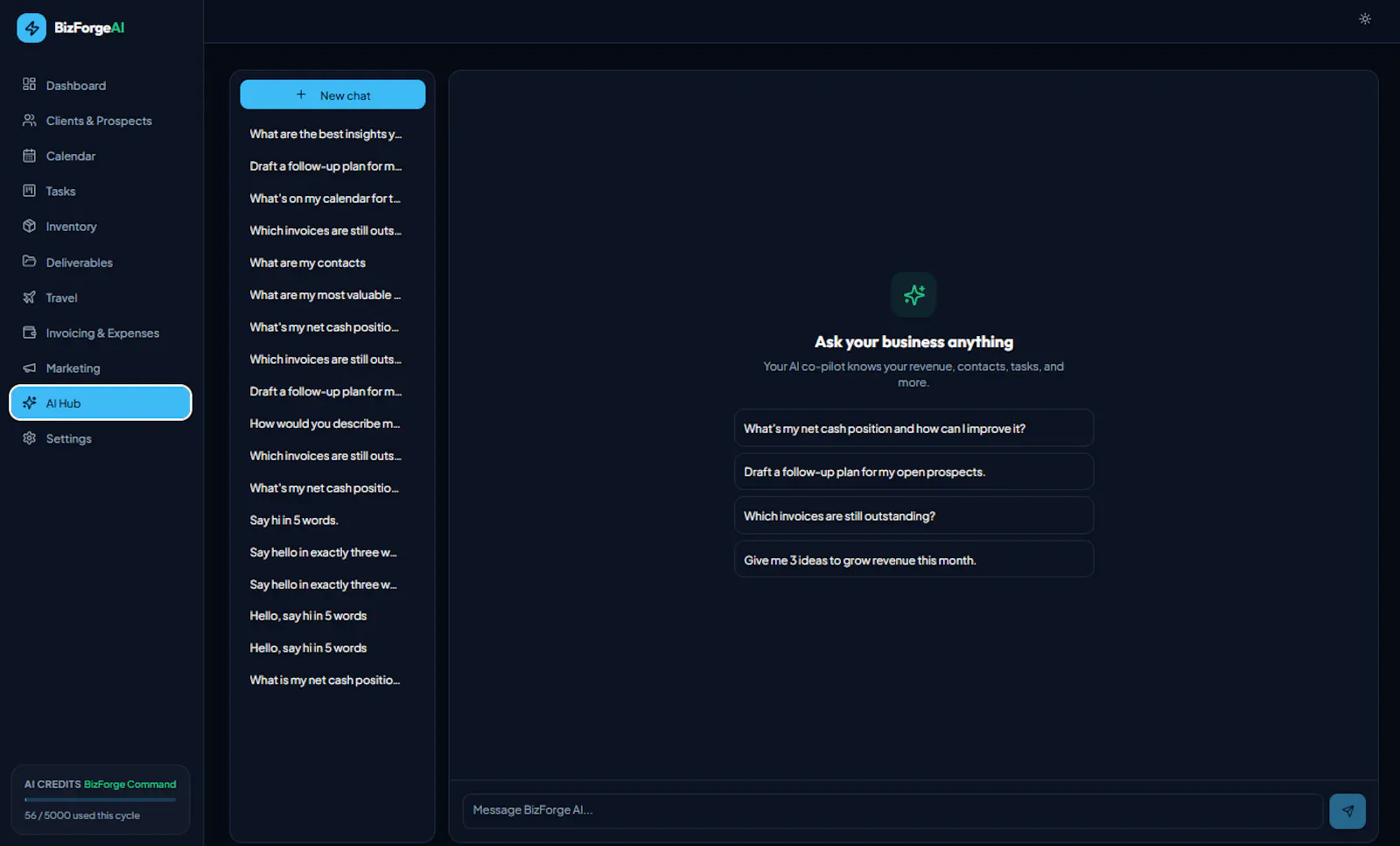Toggle the light/dark theme sun icon
1400x846 pixels.
[x=1364, y=18]
